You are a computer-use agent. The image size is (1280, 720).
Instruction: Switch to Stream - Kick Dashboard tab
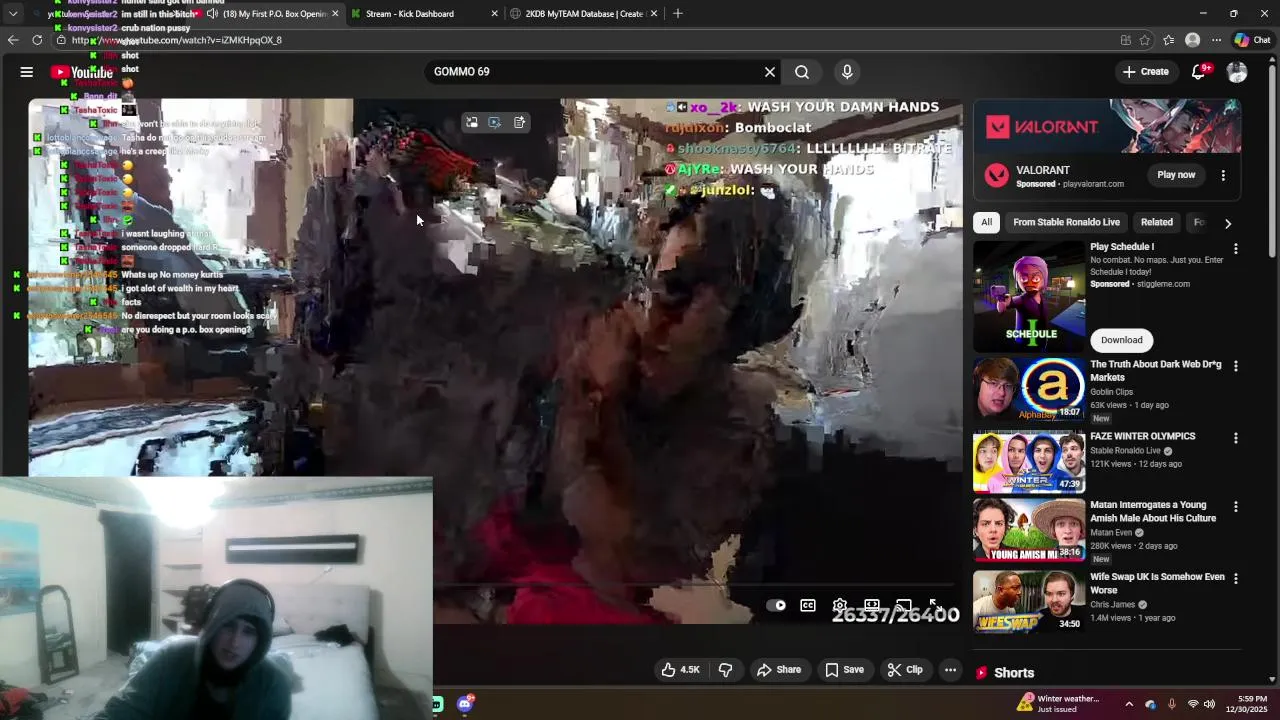click(410, 14)
